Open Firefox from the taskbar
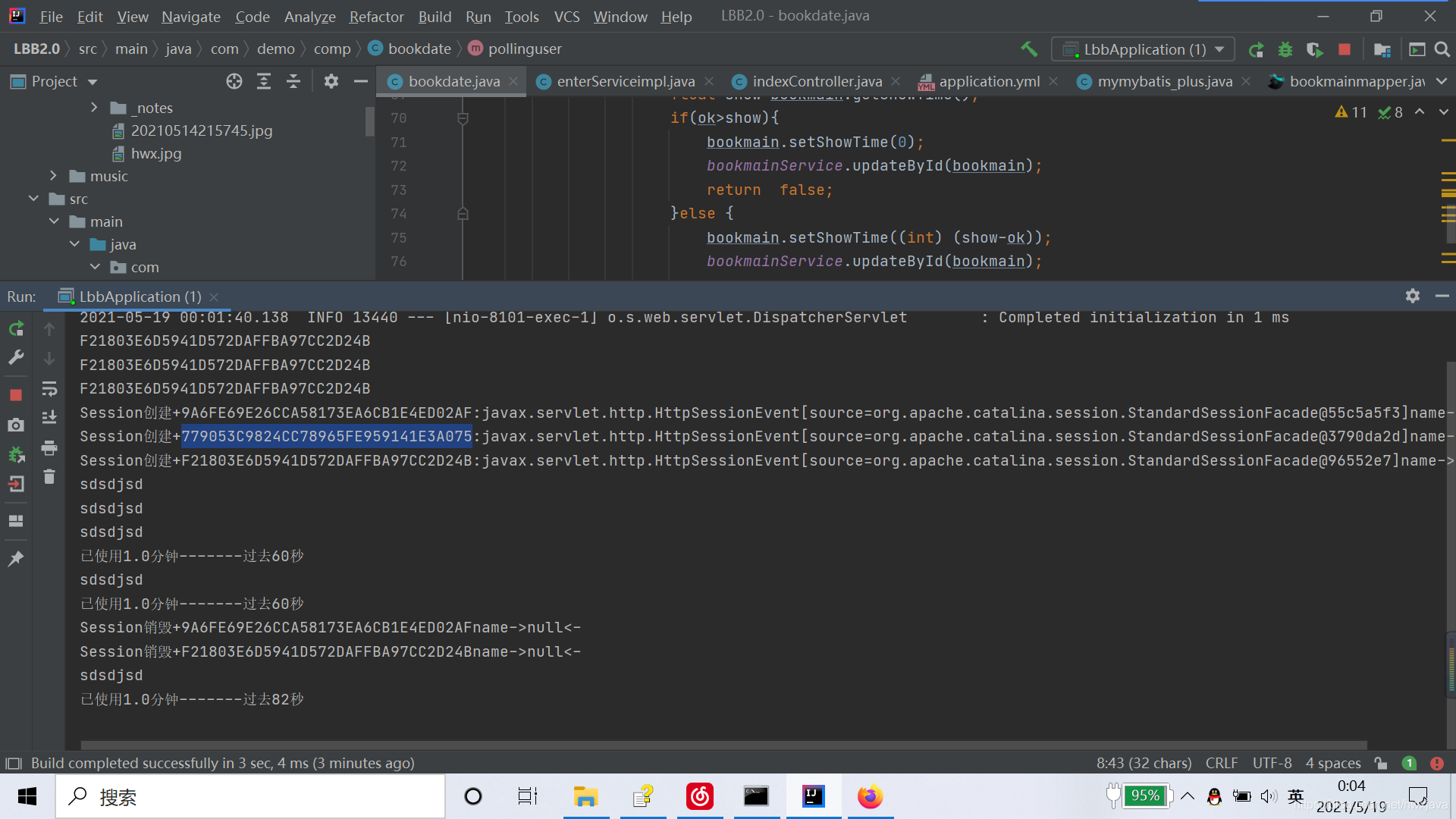The width and height of the screenshot is (1456, 819). pos(870,796)
